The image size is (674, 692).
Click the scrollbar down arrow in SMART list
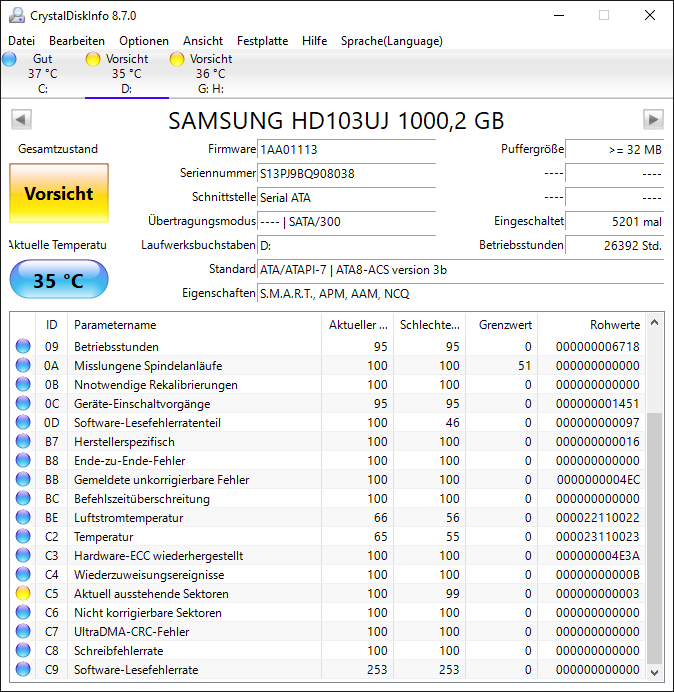click(x=655, y=672)
